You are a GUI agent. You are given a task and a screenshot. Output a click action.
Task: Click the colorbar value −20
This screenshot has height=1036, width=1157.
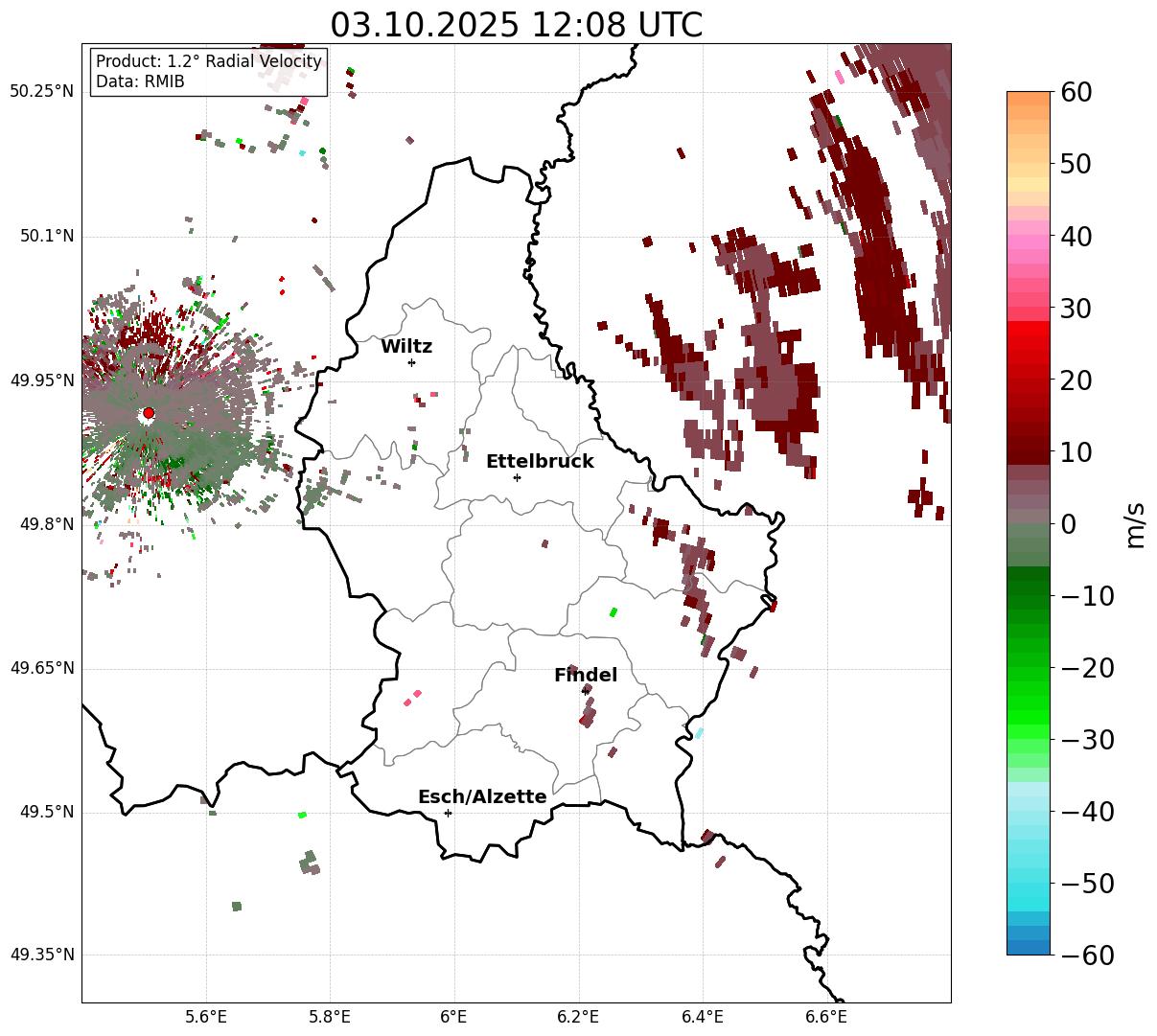[1087, 668]
